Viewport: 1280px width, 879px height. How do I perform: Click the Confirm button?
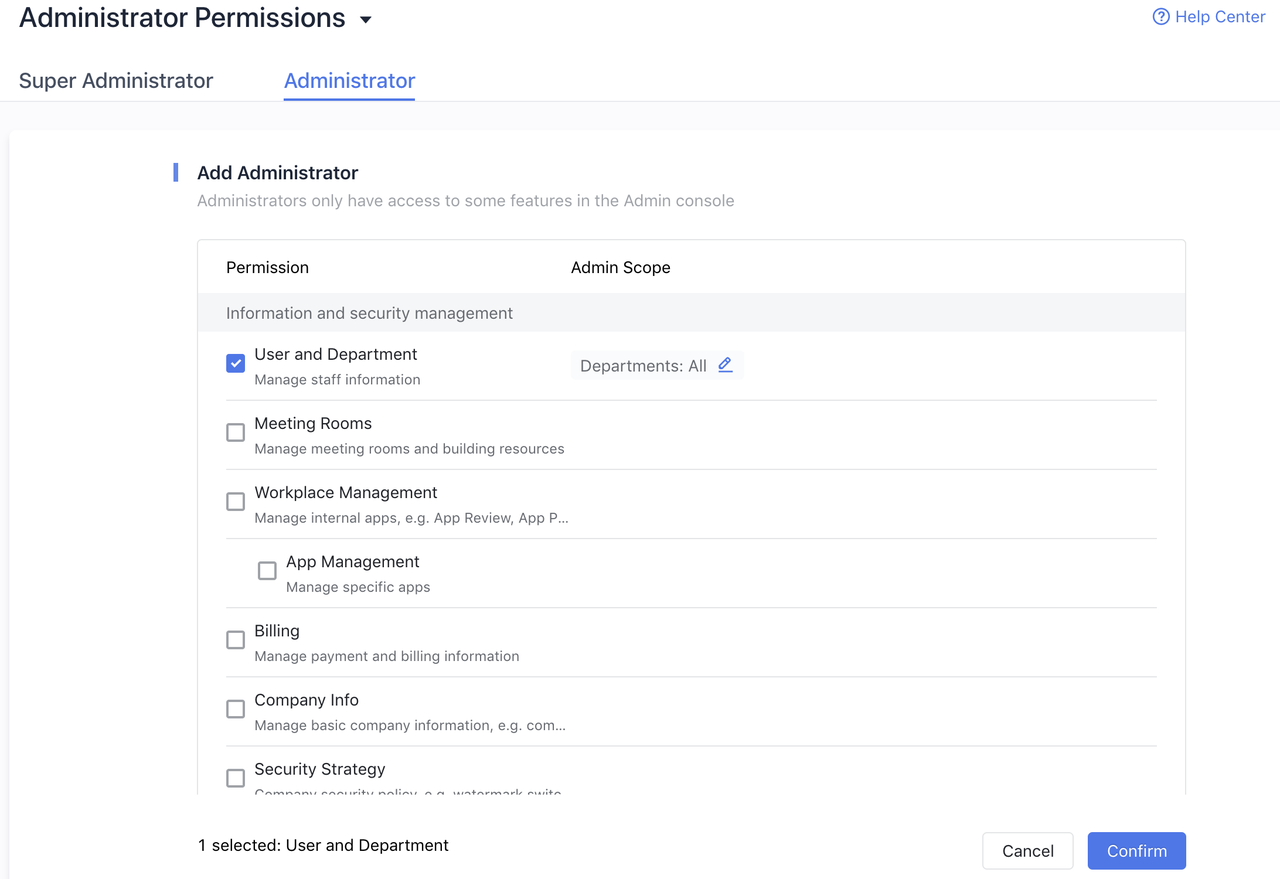(1136, 850)
